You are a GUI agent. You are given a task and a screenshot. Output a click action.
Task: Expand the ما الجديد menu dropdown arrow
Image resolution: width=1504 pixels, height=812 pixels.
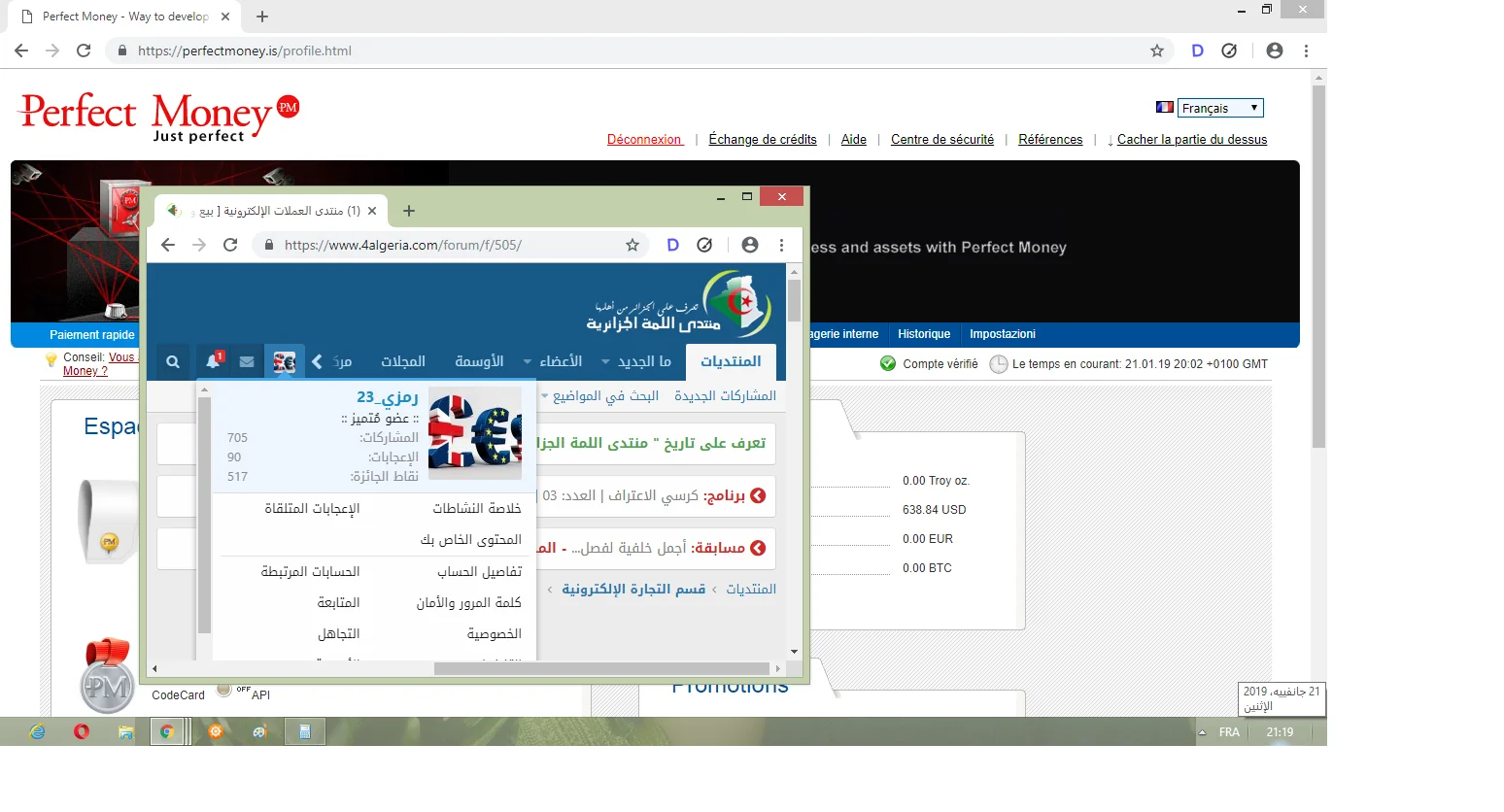pos(605,362)
